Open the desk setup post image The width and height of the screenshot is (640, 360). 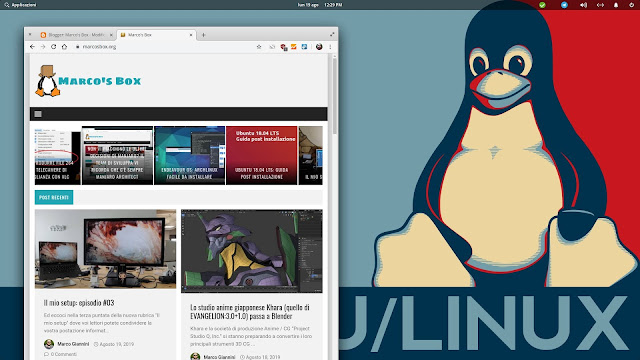point(105,249)
